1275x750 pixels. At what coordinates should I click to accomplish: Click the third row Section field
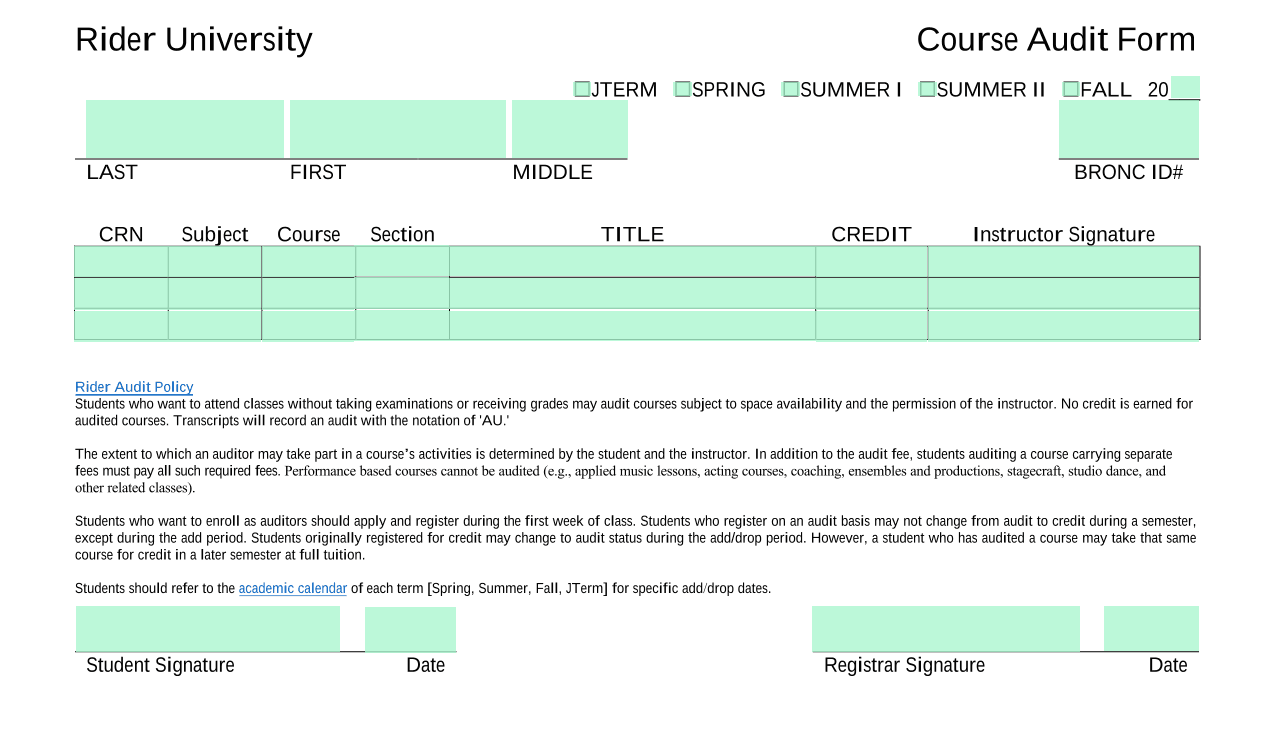click(403, 325)
